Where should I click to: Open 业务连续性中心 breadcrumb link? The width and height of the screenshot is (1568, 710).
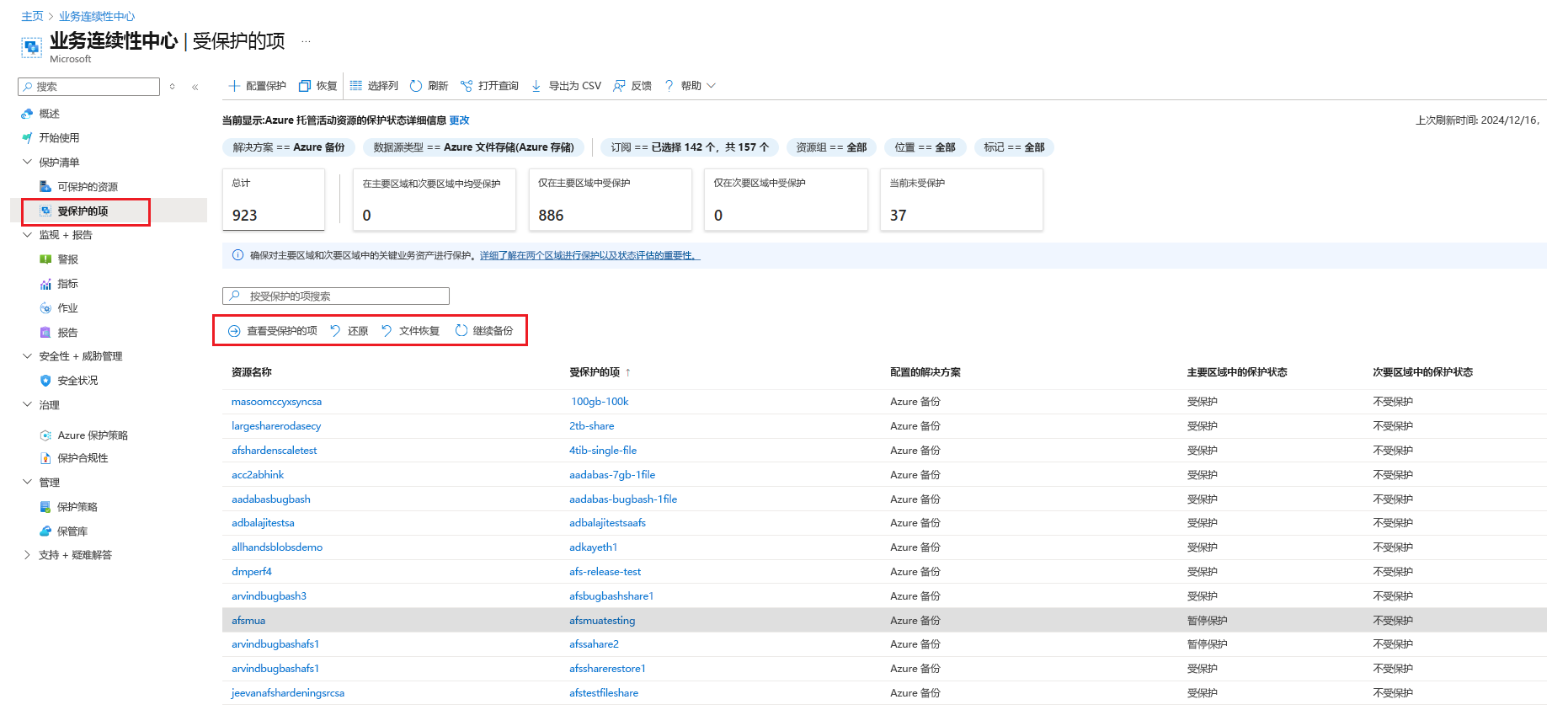97,16
